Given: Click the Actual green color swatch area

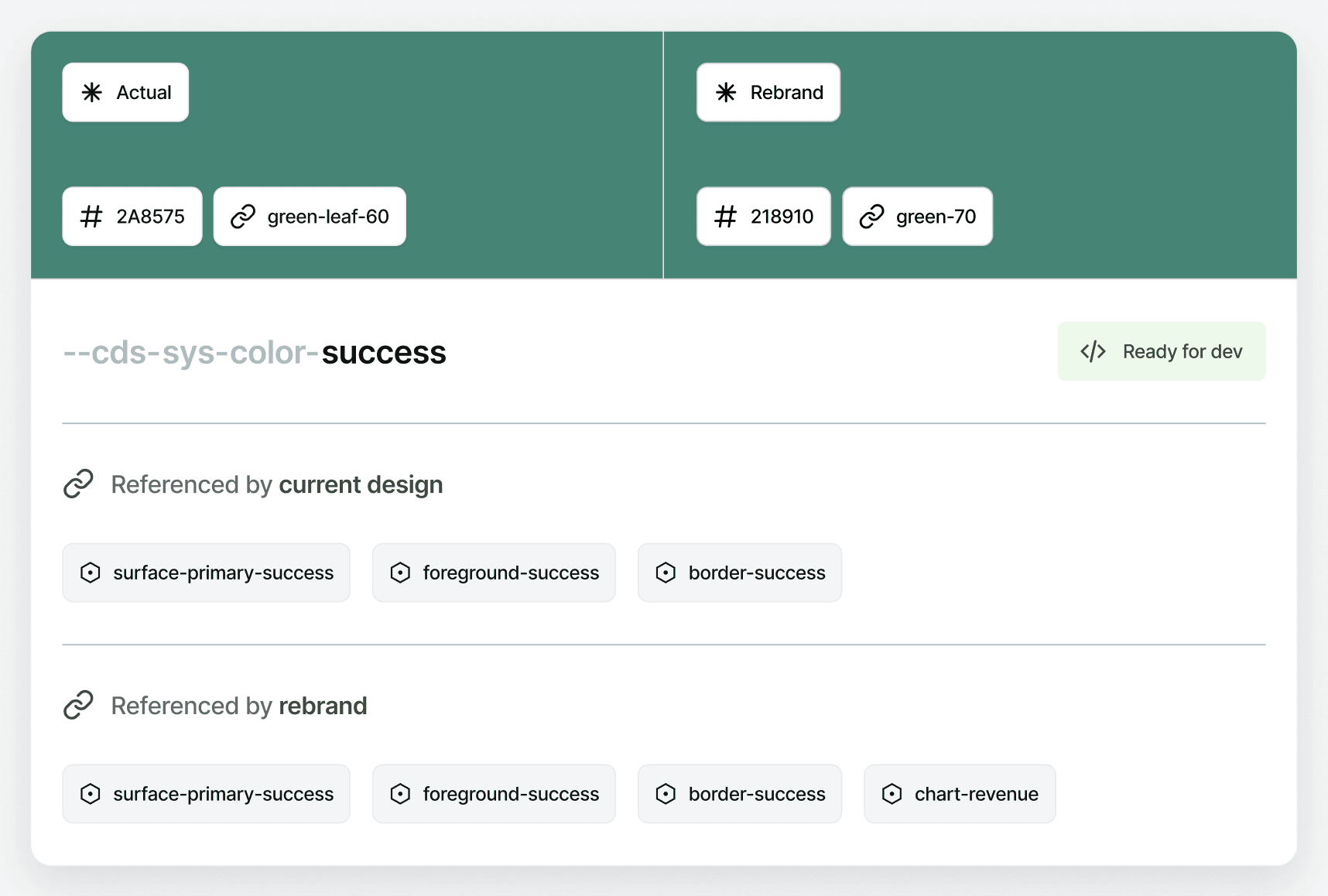Looking at the screenshot, I should click(x=347, y=155).
